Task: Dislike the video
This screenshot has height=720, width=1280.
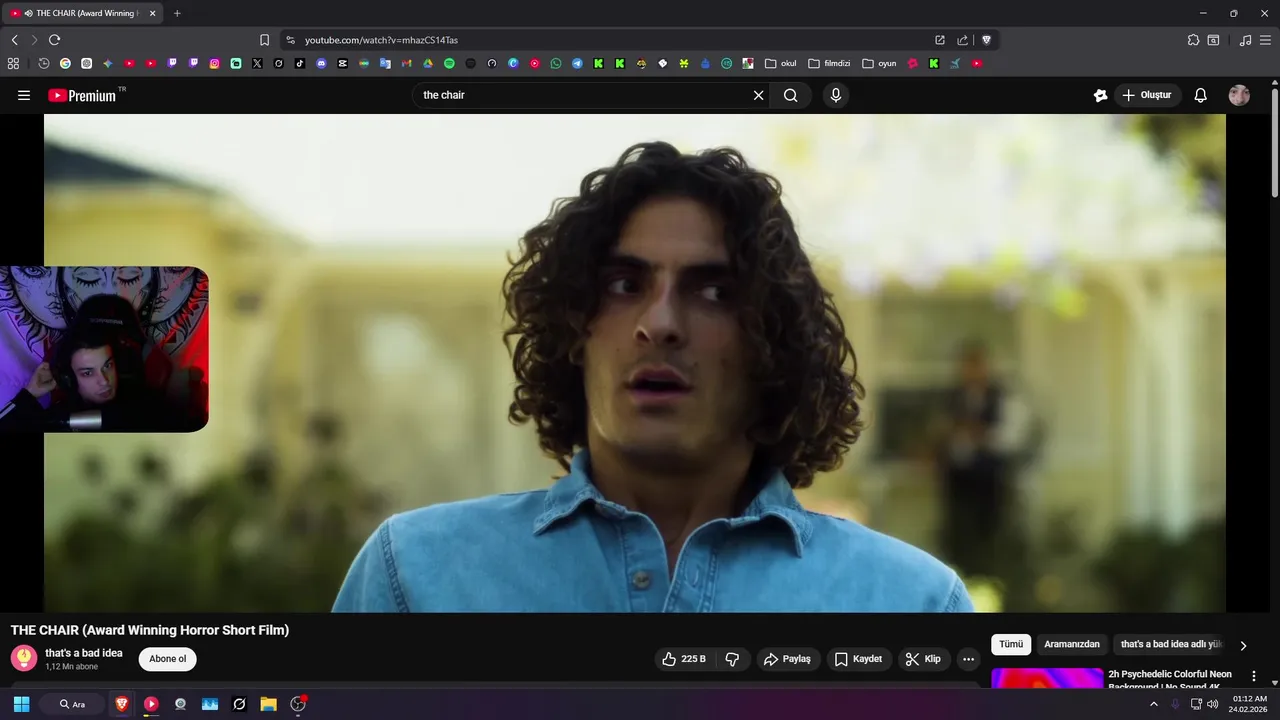Action: click(x=732, y=659)
